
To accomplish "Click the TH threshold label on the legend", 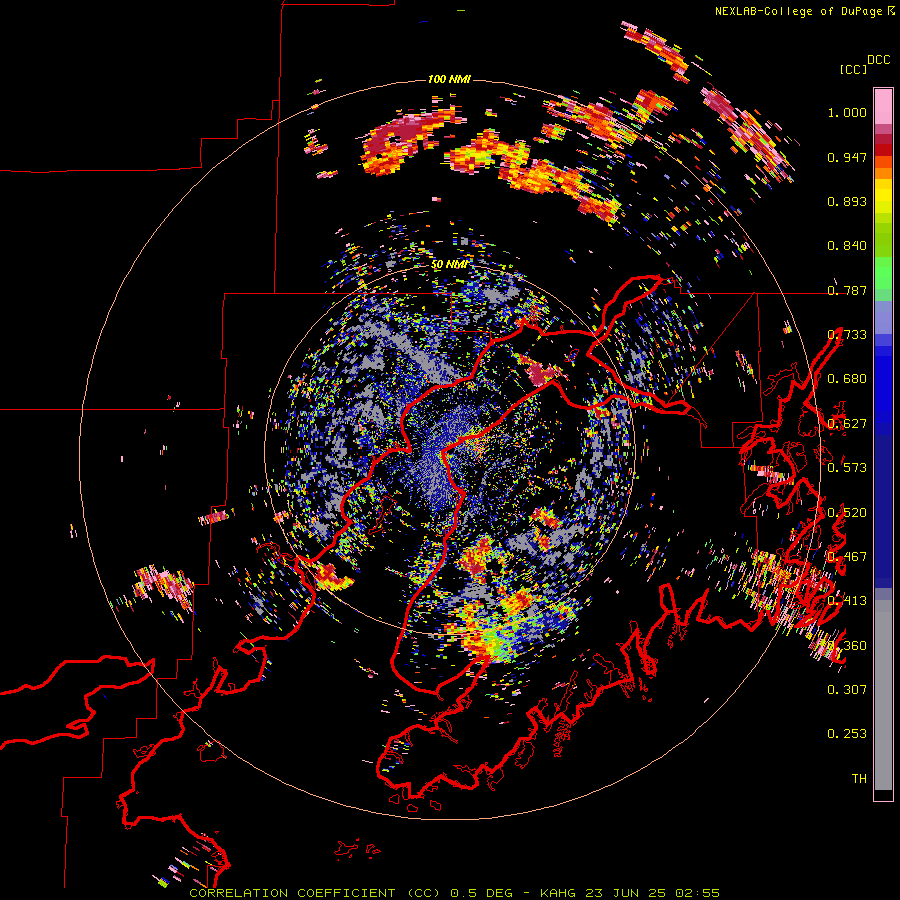I will click(x=859, y=779).
